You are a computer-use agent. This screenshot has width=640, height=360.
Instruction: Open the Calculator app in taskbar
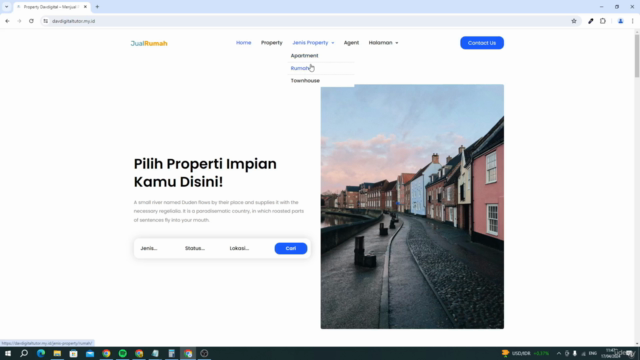point(171,353)
